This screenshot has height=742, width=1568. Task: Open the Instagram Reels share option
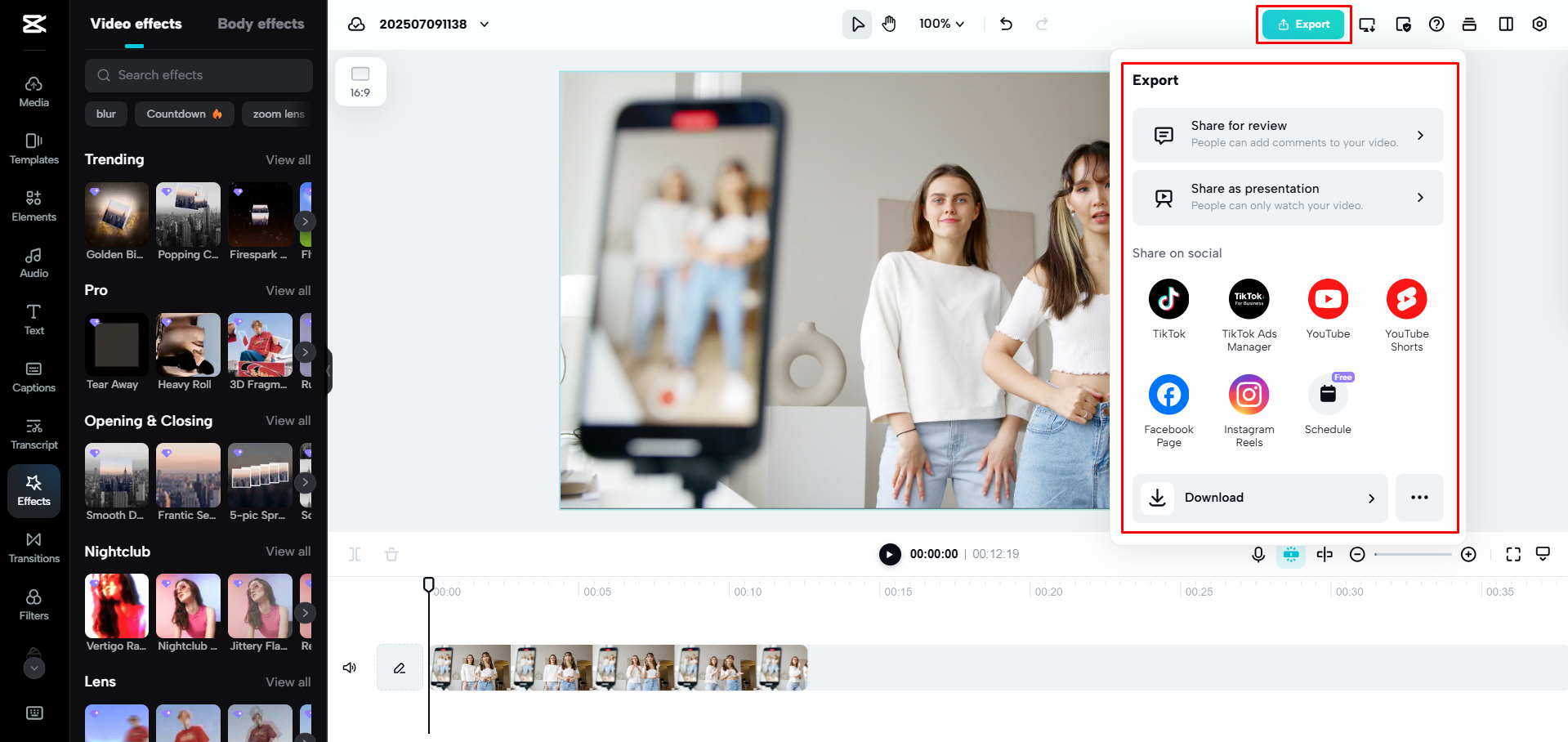(1249, 395)
